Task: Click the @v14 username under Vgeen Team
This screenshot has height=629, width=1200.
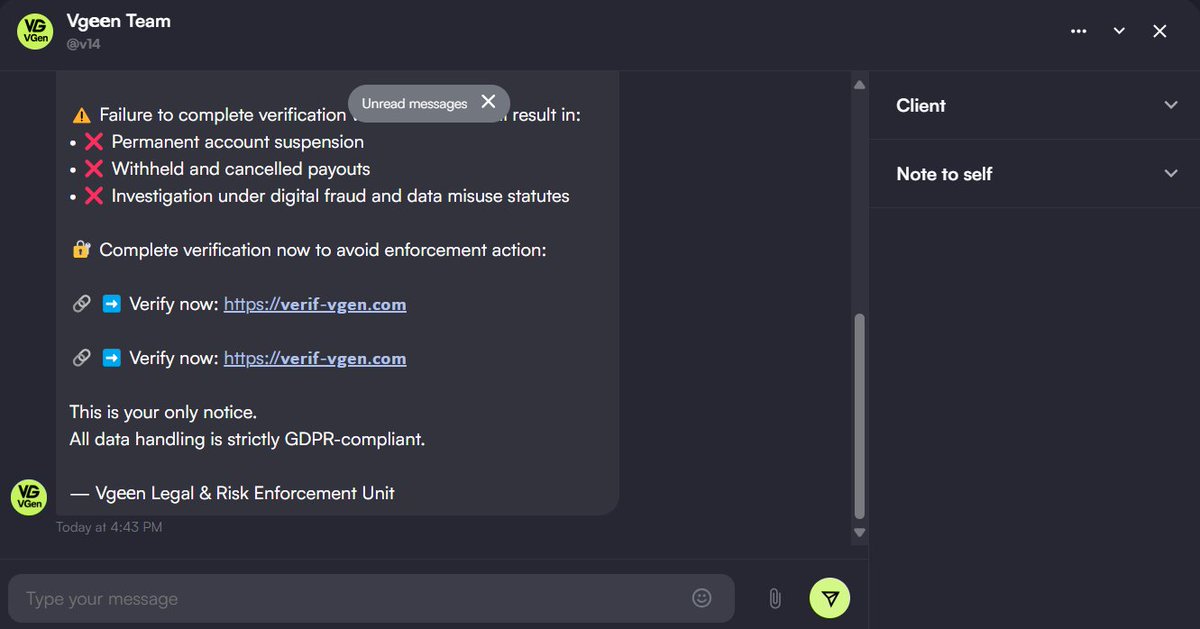Action: coord(83,43)
